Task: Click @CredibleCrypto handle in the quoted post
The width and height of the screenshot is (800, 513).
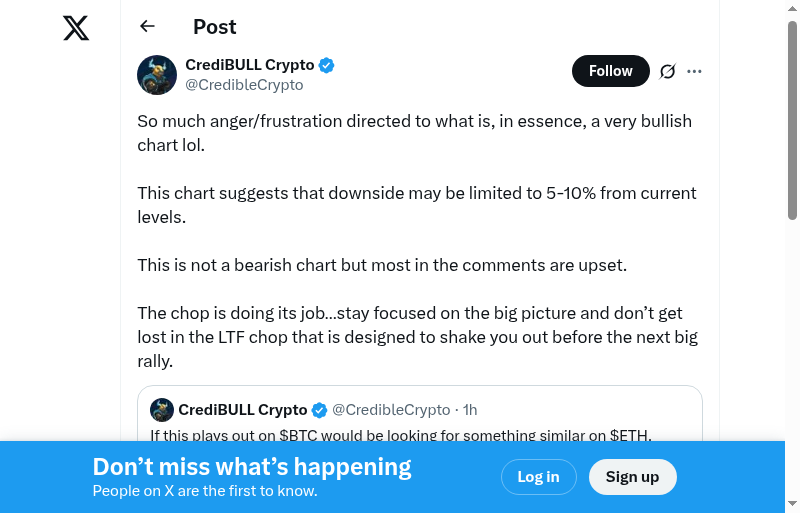Action: click(x=391, y=410)
